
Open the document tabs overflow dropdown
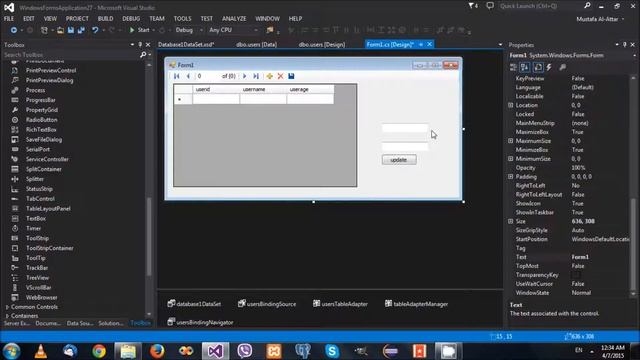click(500, 44)
